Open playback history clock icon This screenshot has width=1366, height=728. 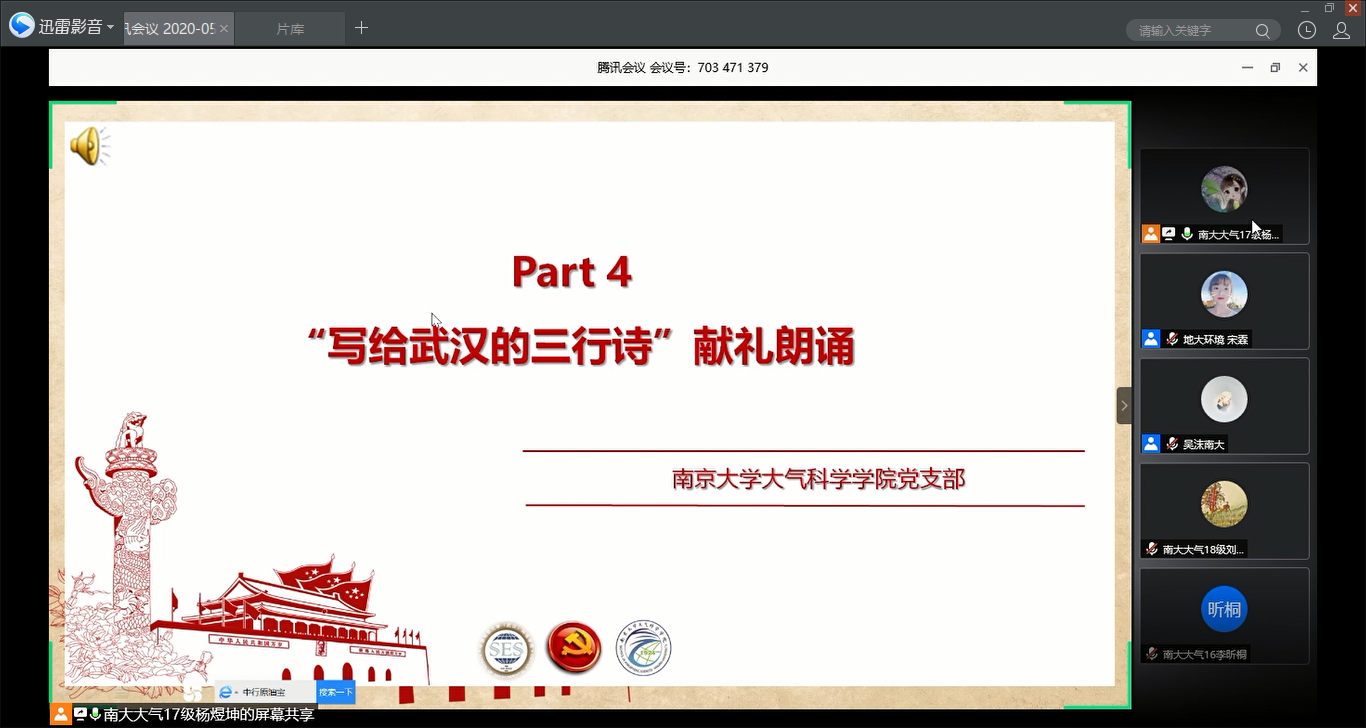[x=1306, y=30]
